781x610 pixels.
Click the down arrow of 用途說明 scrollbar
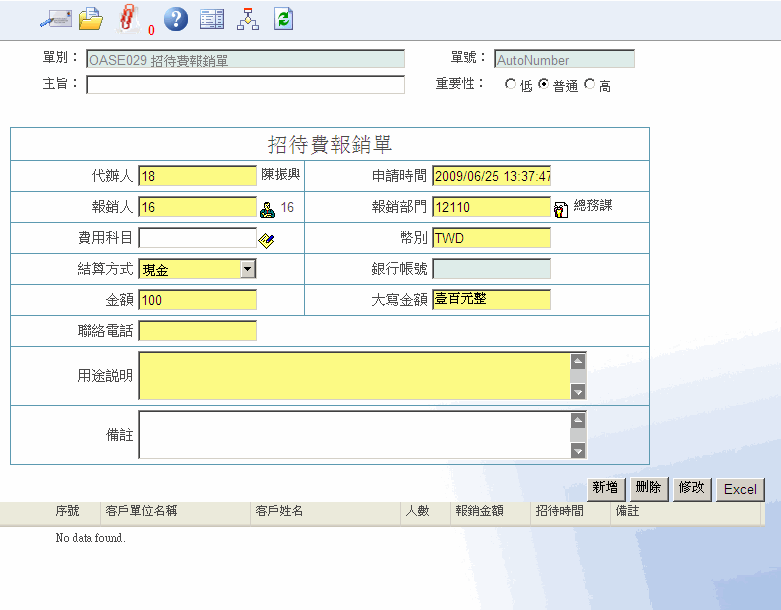(578, 393)
